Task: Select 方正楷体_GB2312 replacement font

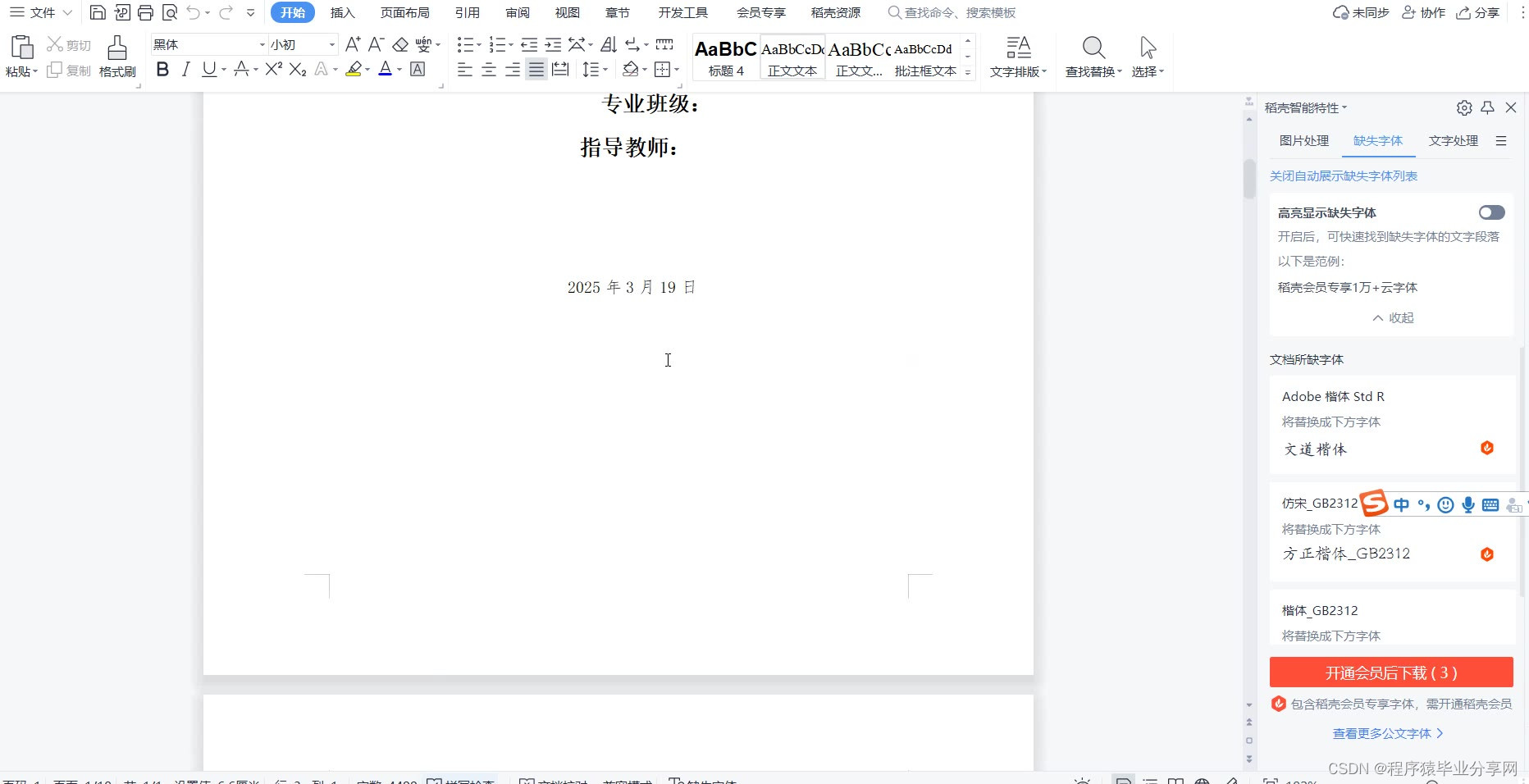Action: (x=1347, y=554)
